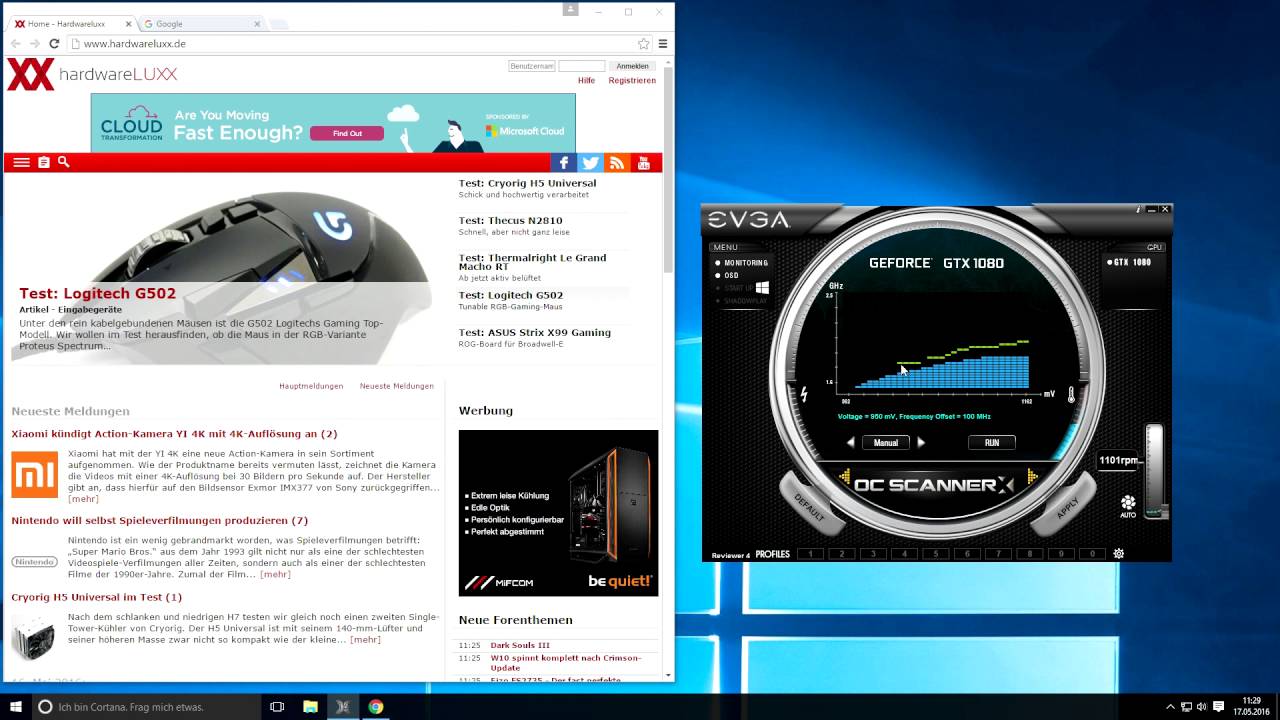The image size is (1280, 720).
Task: Toggle OSD in the EVGA menu
Action: click(726, 275)
